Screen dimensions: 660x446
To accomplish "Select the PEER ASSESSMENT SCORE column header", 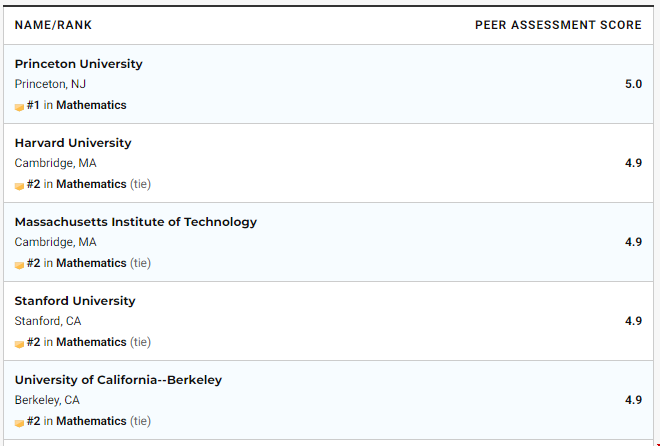I will click(558, 25).
